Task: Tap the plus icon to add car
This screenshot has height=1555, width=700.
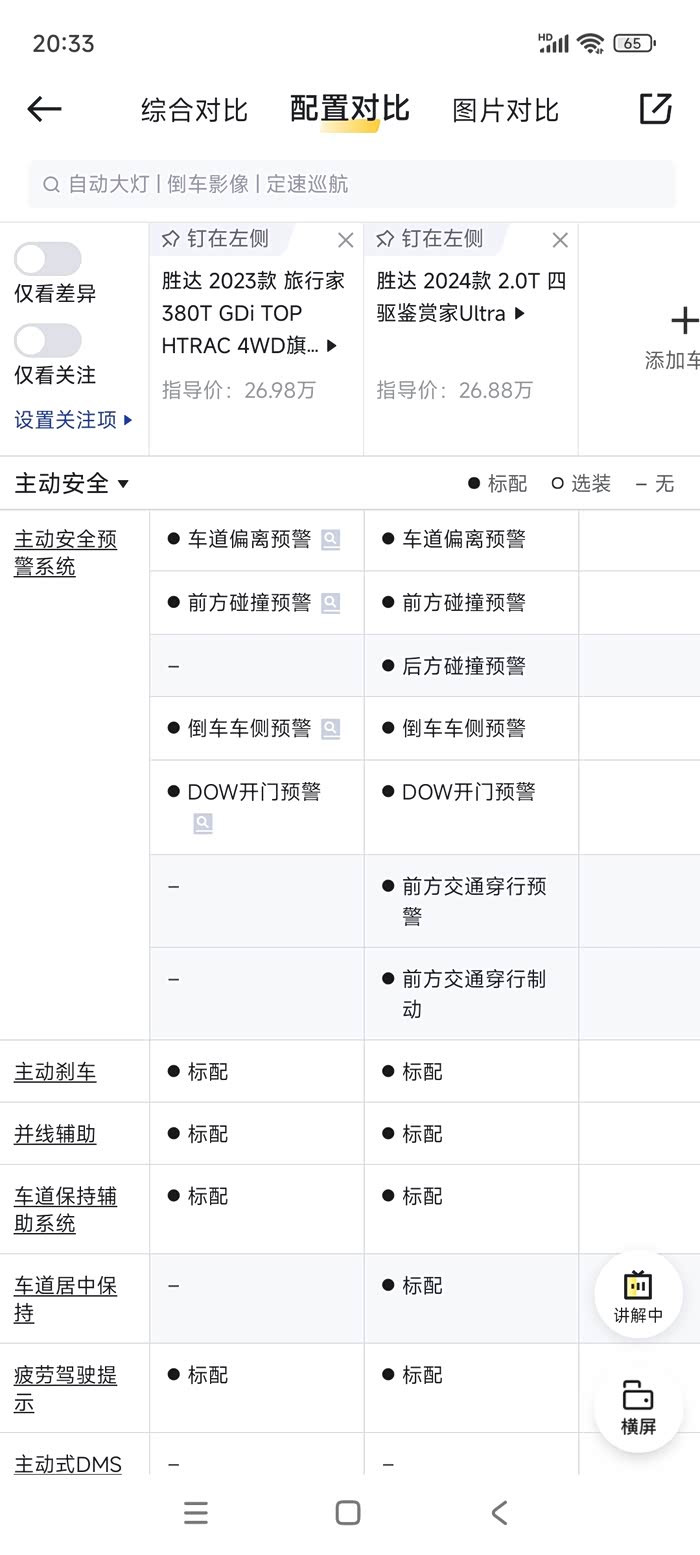Action: 684,321
